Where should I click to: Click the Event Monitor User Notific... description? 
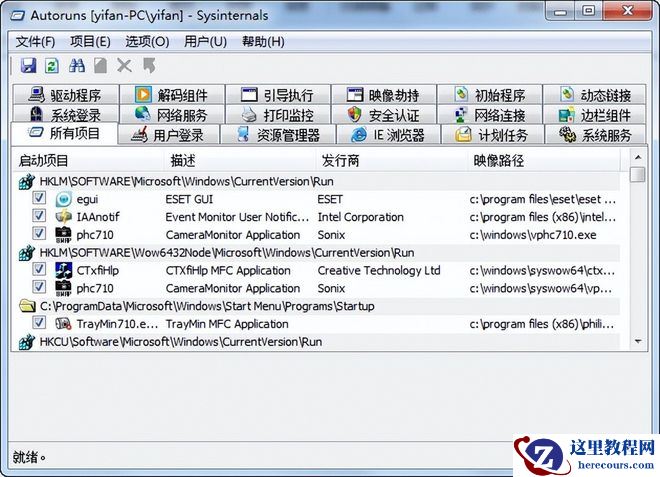point(237,217)
